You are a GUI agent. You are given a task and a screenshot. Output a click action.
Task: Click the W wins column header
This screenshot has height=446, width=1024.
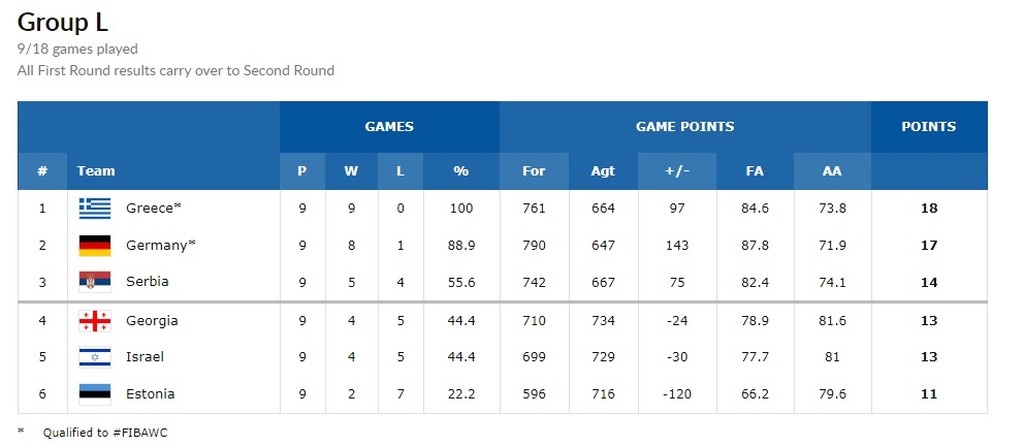tap(351, 171)
